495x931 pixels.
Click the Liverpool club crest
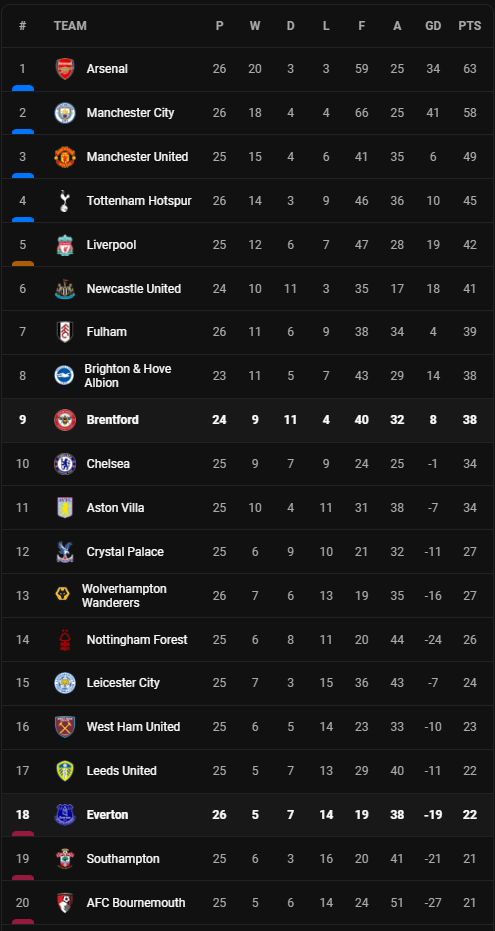[x=65, y=245]
